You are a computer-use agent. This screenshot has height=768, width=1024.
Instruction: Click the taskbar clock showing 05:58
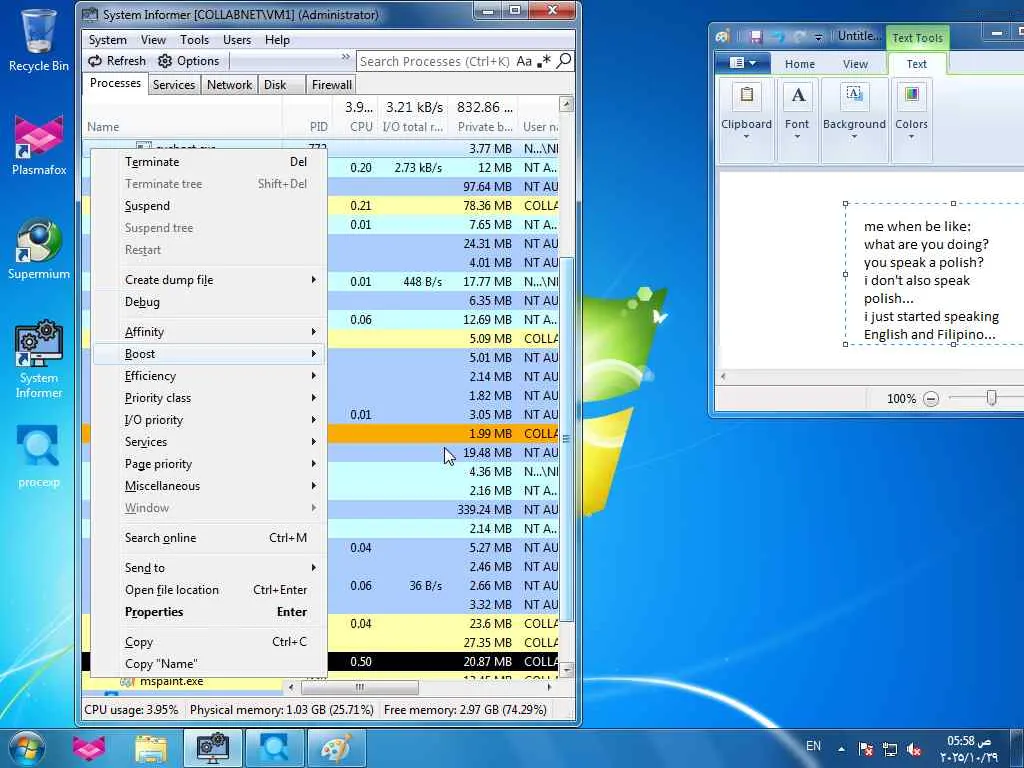(x=969, y=749)
